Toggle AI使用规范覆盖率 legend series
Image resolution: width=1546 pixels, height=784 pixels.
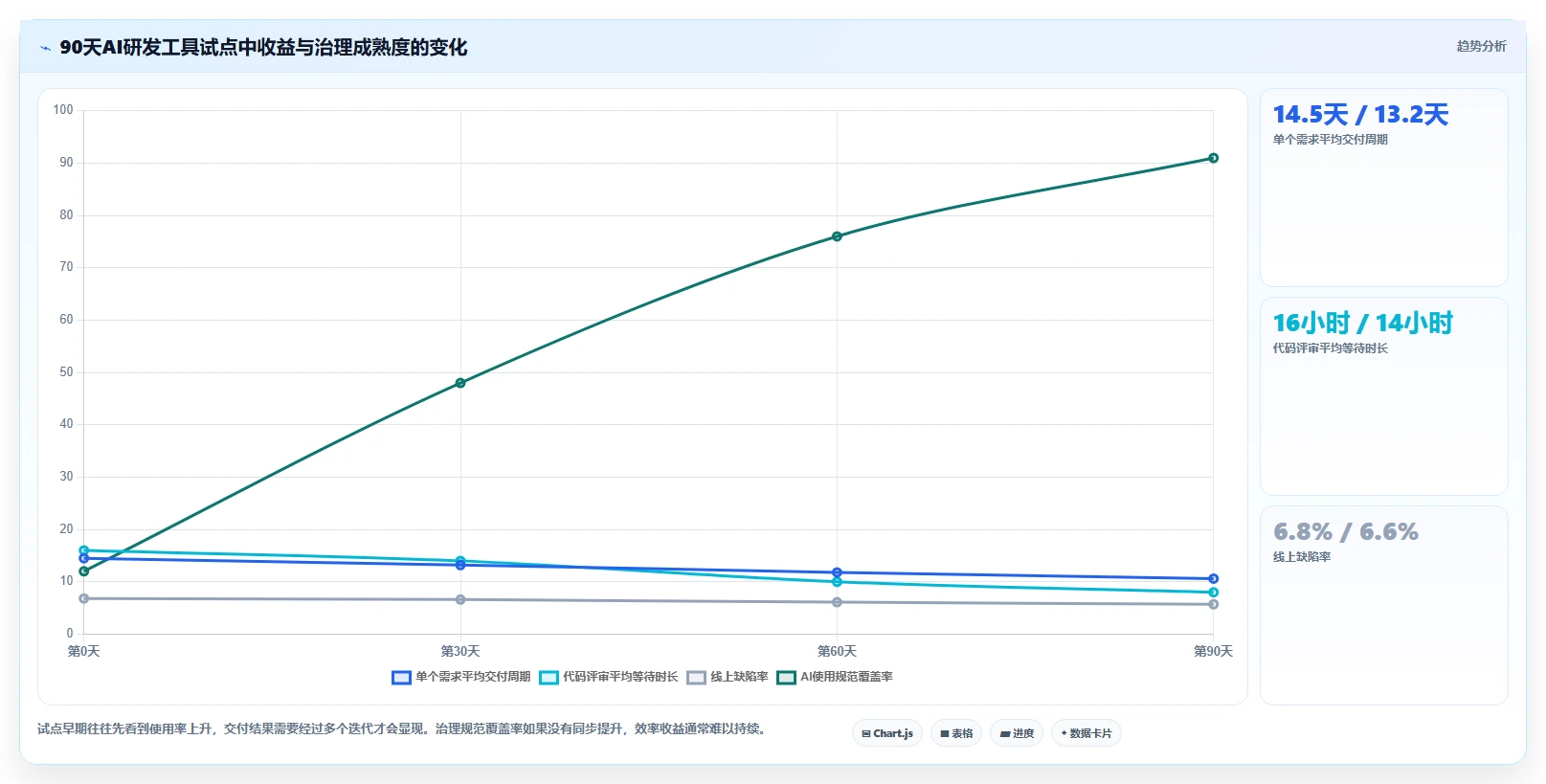pyautogui.click(x=835, y=677)
